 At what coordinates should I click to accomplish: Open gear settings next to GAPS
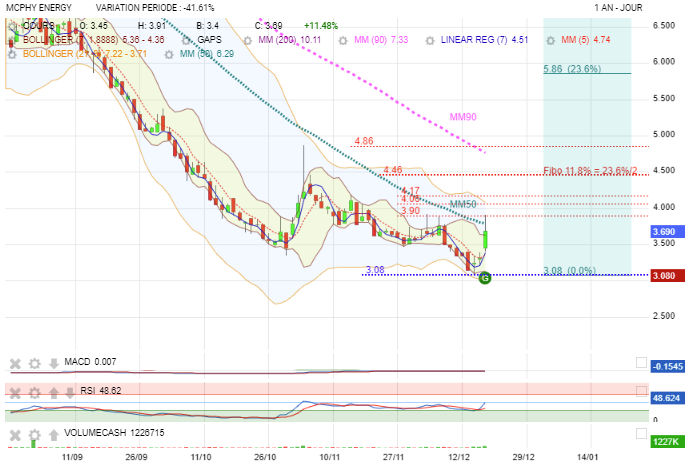187,40
